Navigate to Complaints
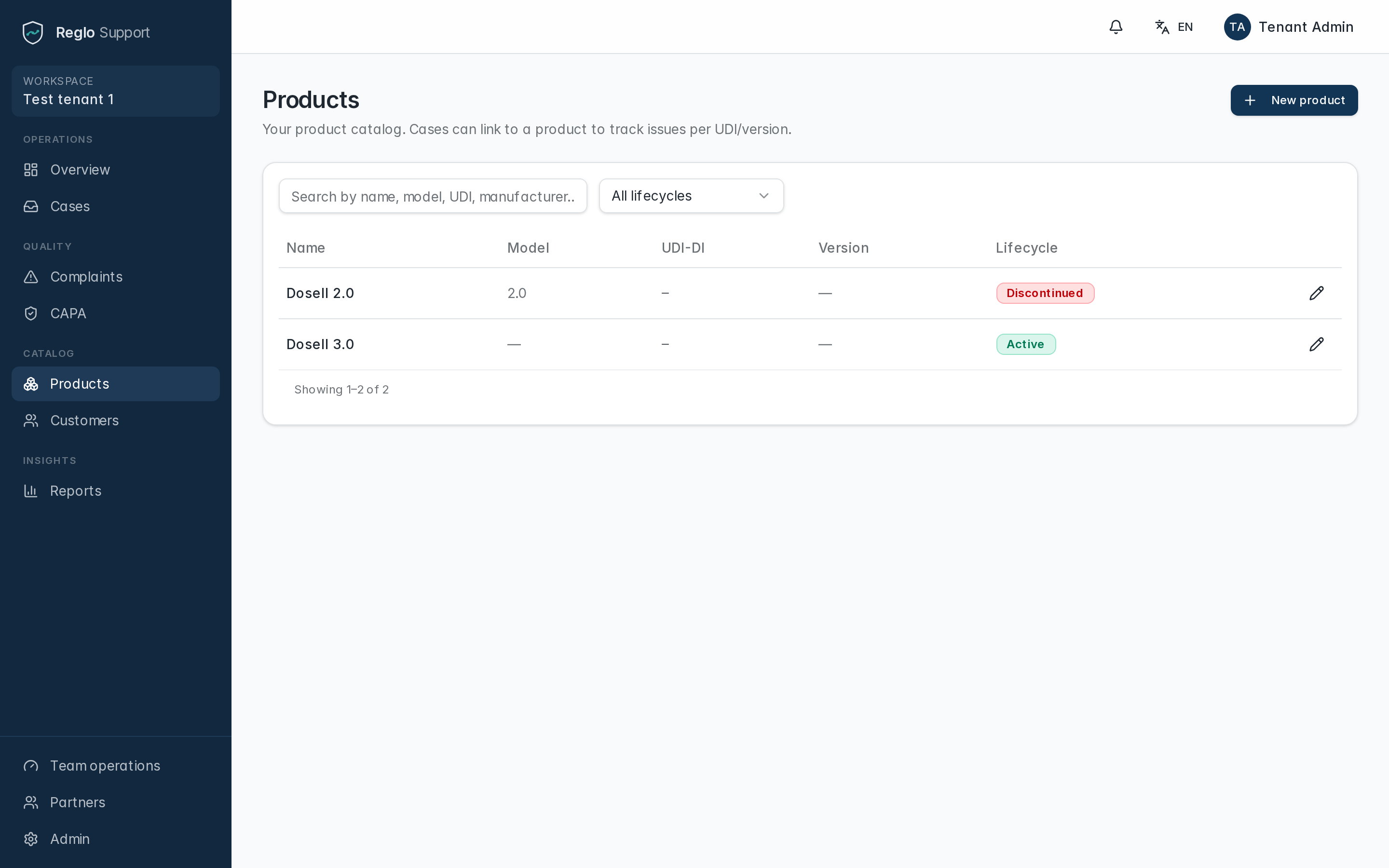Viewport: 1389px width, 868px height. click(115, 277)
